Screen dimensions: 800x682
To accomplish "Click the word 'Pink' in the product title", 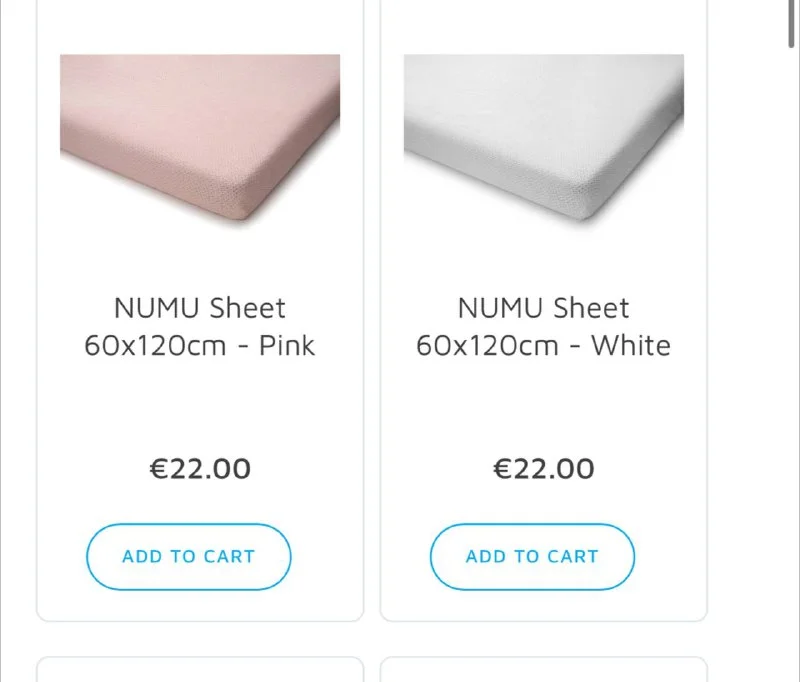I will [x=287, y=346].
